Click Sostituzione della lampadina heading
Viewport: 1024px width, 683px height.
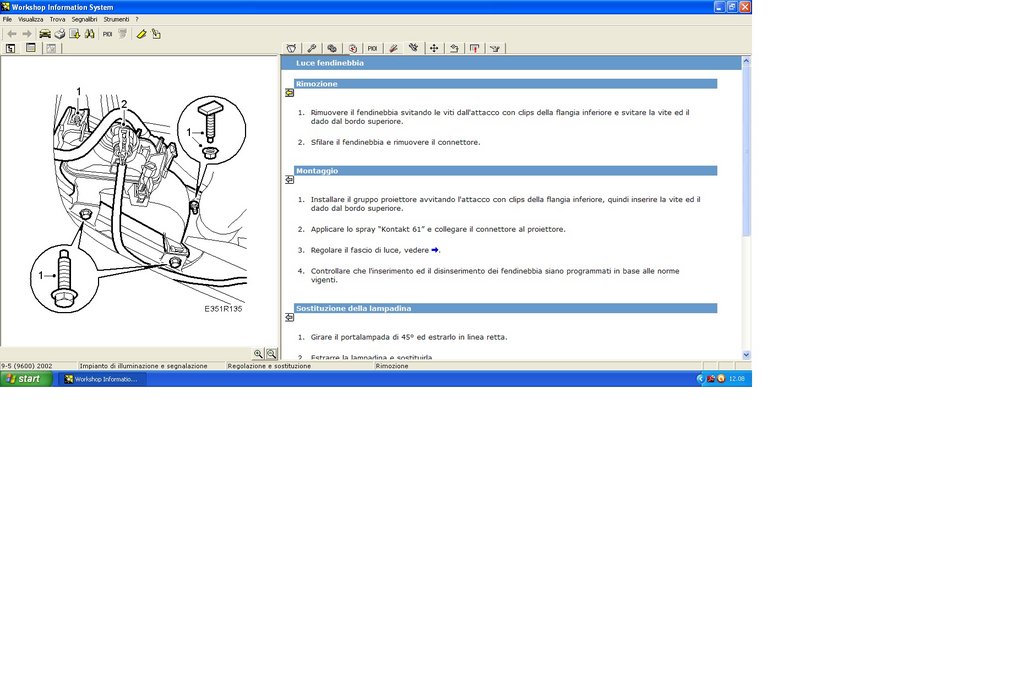[505, 308]
